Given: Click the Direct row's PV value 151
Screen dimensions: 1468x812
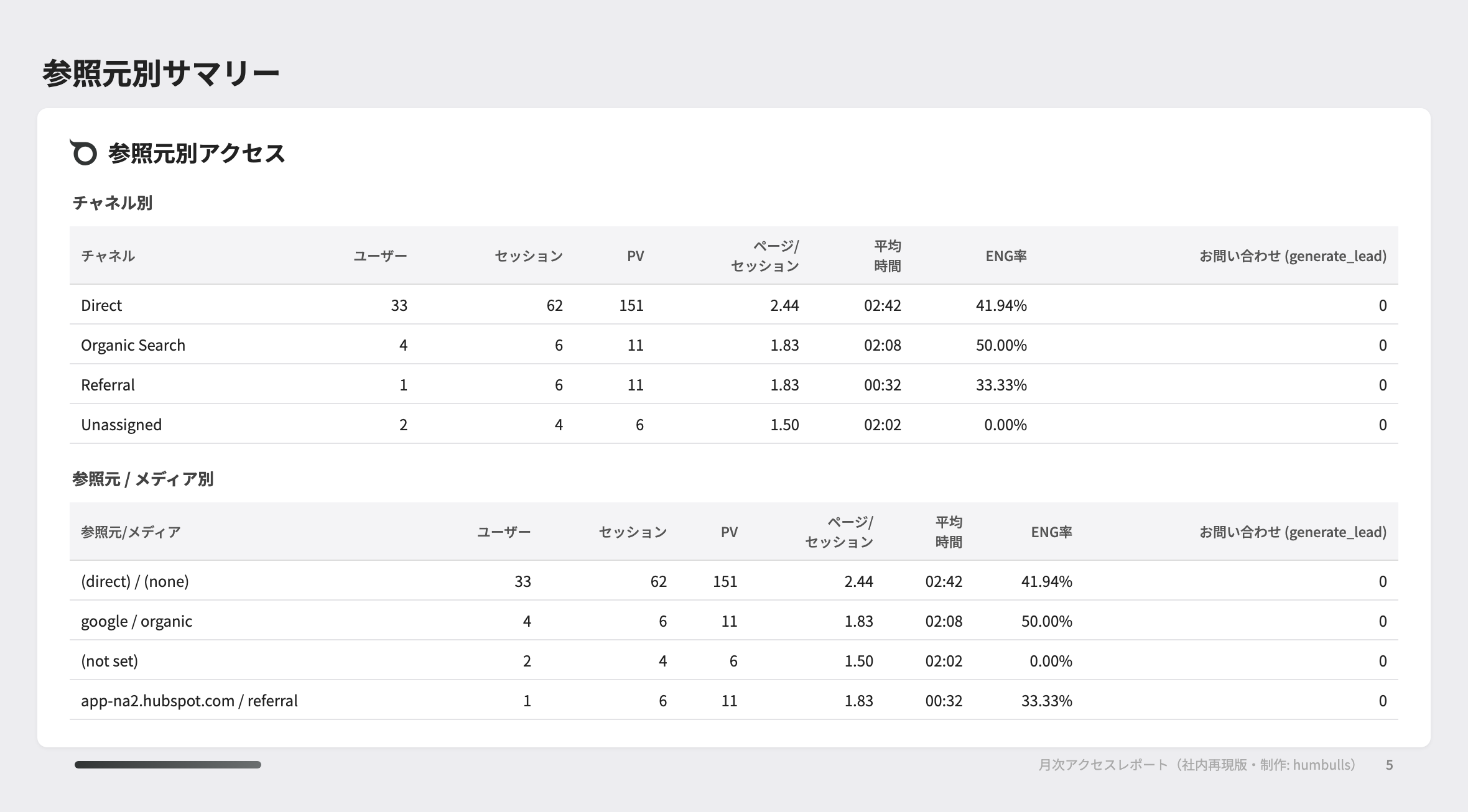Looking at the screenshot, I should pos(631,305).
